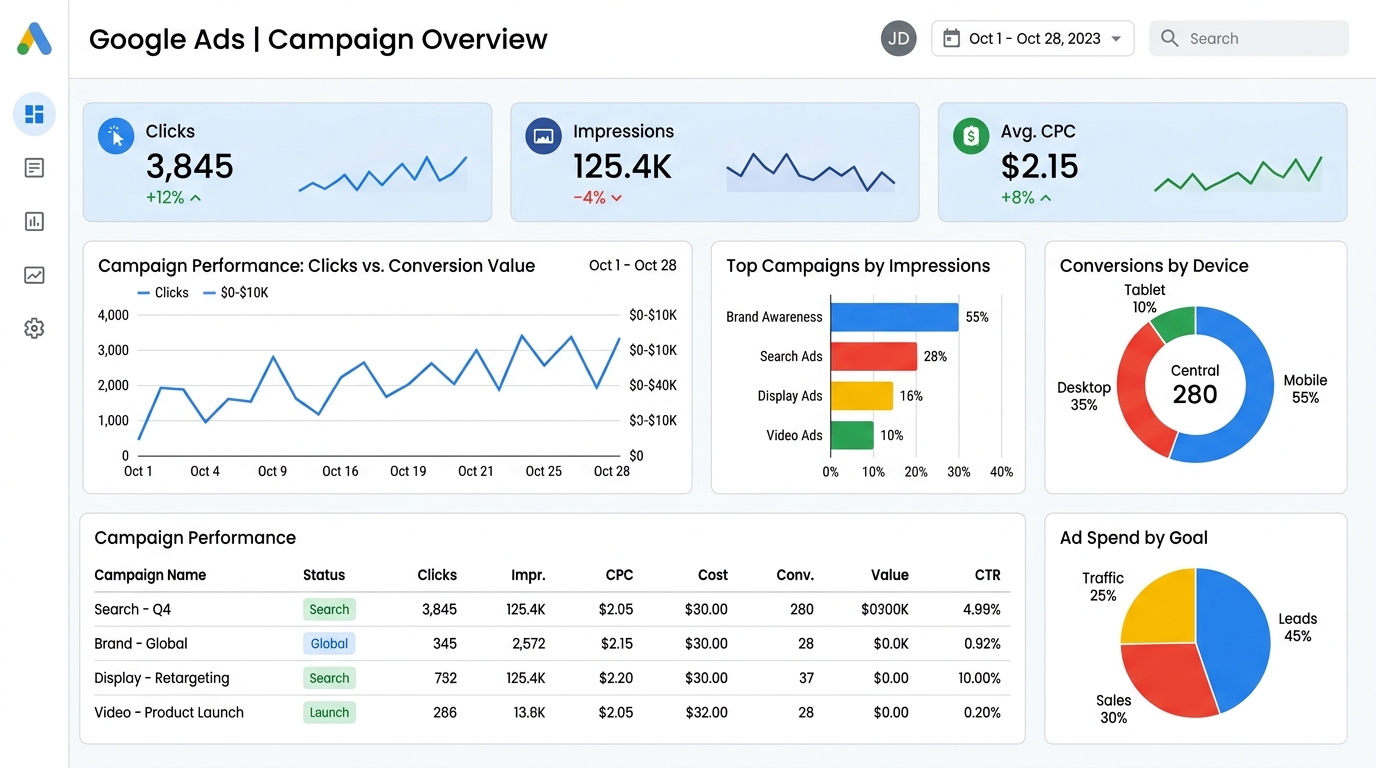Sort by Cost column header
Screen dimensions: 1376x768
(x=713, y=575)
